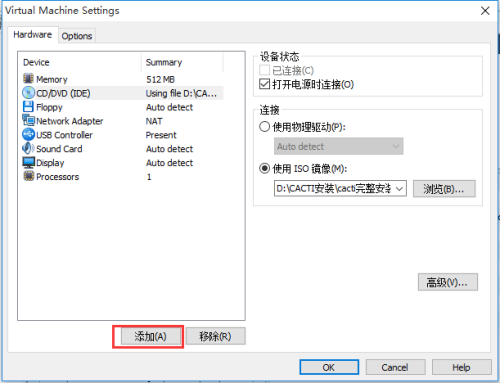Viewport: 500px width, 383px height.
Task: Click the Sound Card speaker icon
Action: (x=28, y=148)
